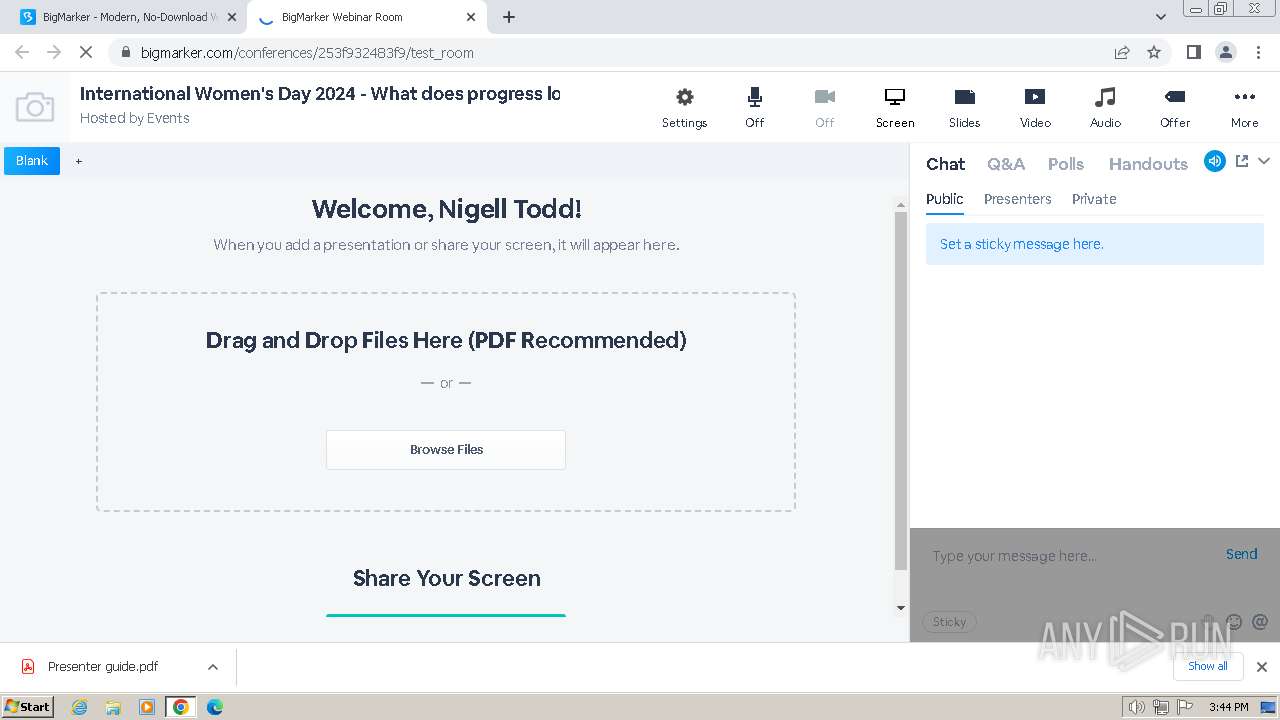
Task: Toggle the browser side panel
Action: click(x=1193, y=52)
